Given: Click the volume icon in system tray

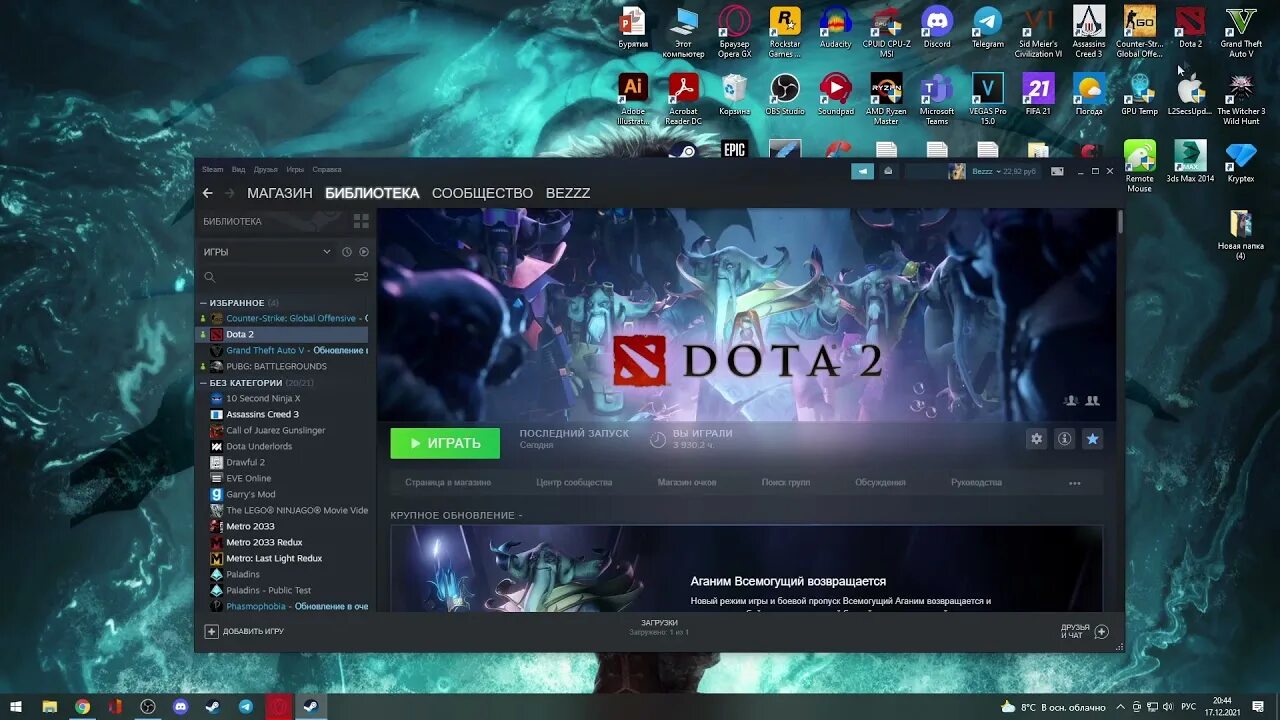Looking at the screenshot, I should click(1168, 707).
